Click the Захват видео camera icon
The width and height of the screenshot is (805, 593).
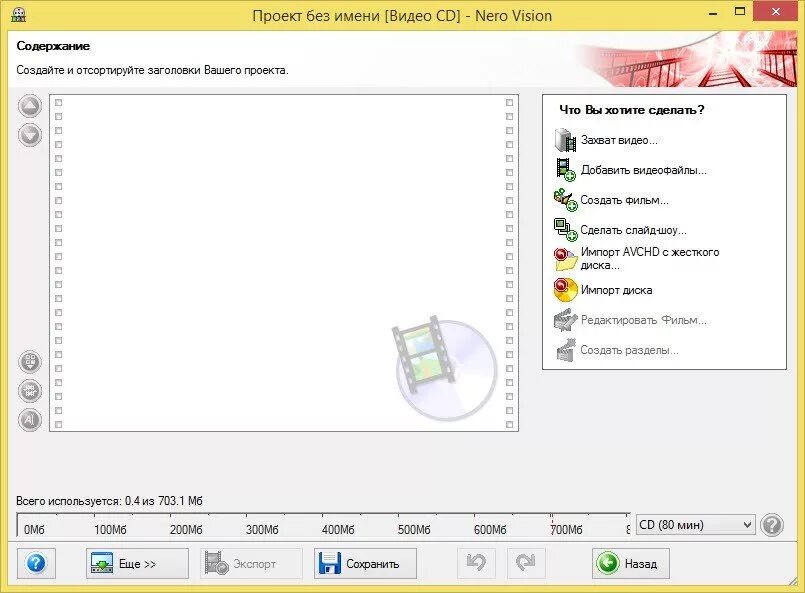point(565,140)
